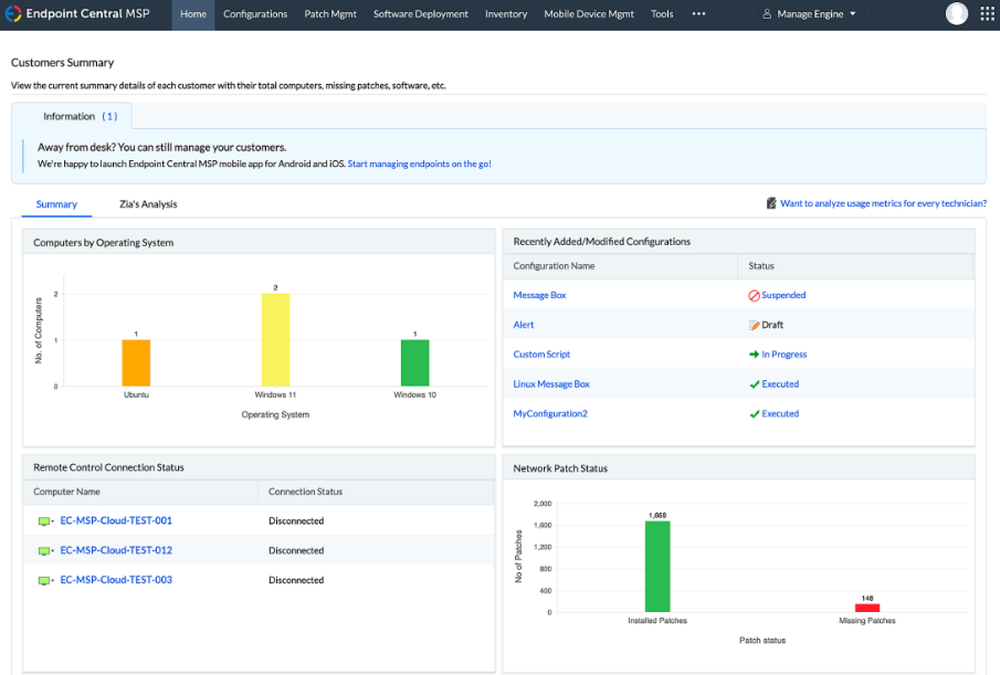Click the Suspended status icon for Message Box
Viewport: 1000px width, 675px height.
pyautogui.click(x=754, y=296)
